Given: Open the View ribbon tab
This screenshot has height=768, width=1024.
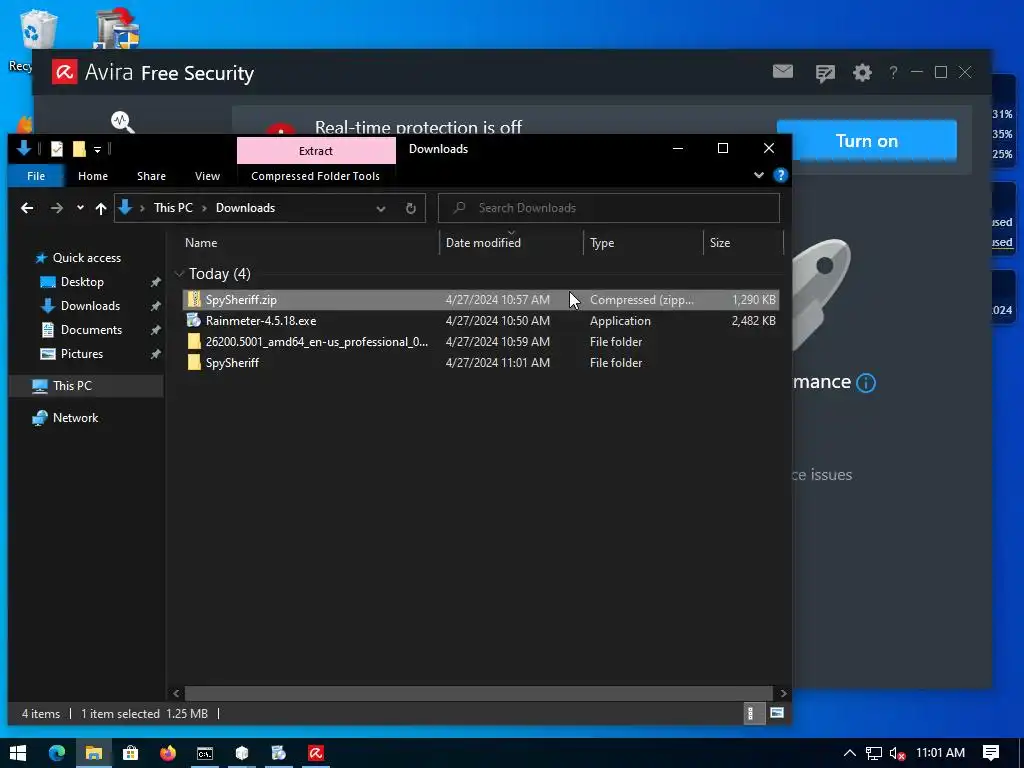Looking at the screenshot, I should point(207,176).
